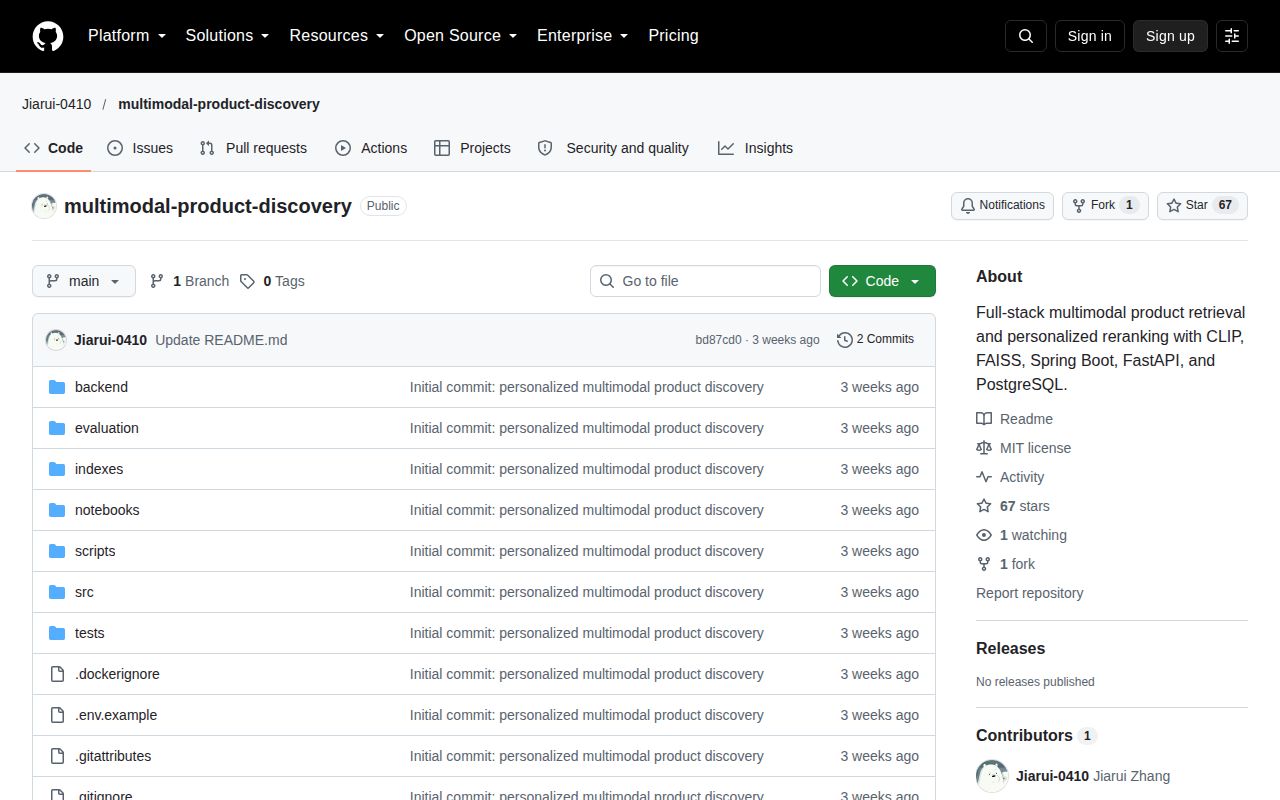Click the star icon beside 67 stars
This screenshot has width=1280, height=800.
(984, 506)
